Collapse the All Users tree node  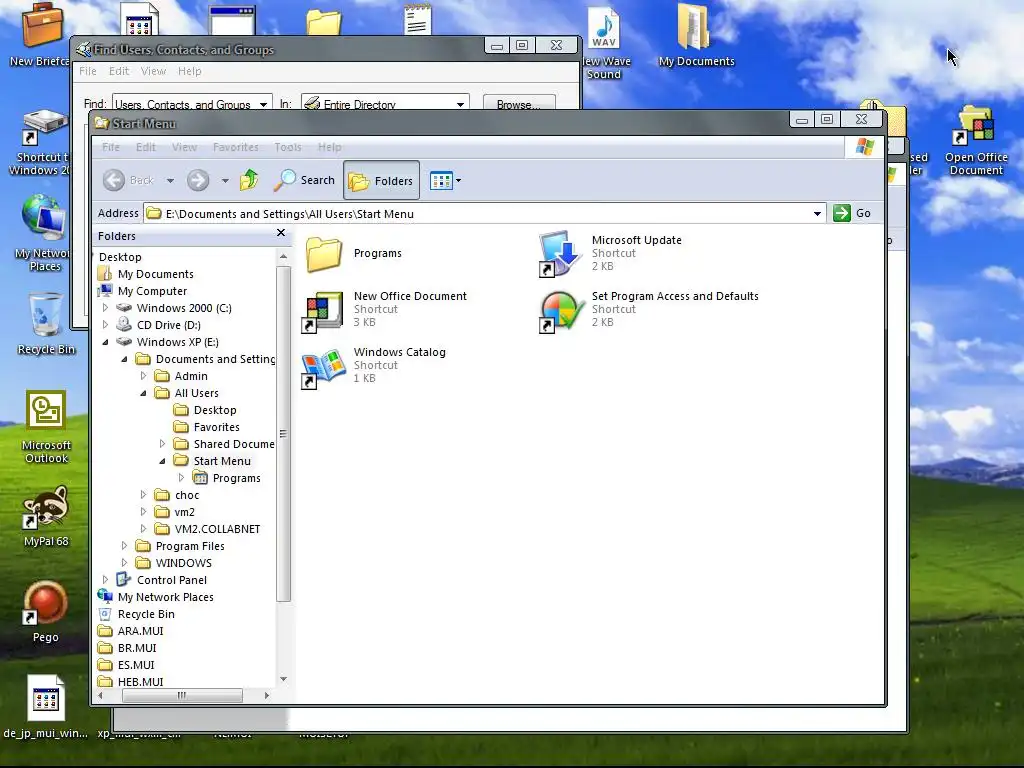(x=143, y=392)
